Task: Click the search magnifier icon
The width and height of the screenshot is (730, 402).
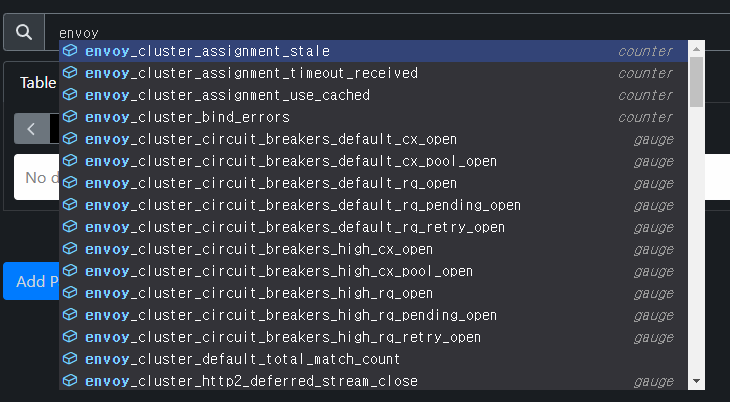Action: pyautogui.click(x=23, y=32)
